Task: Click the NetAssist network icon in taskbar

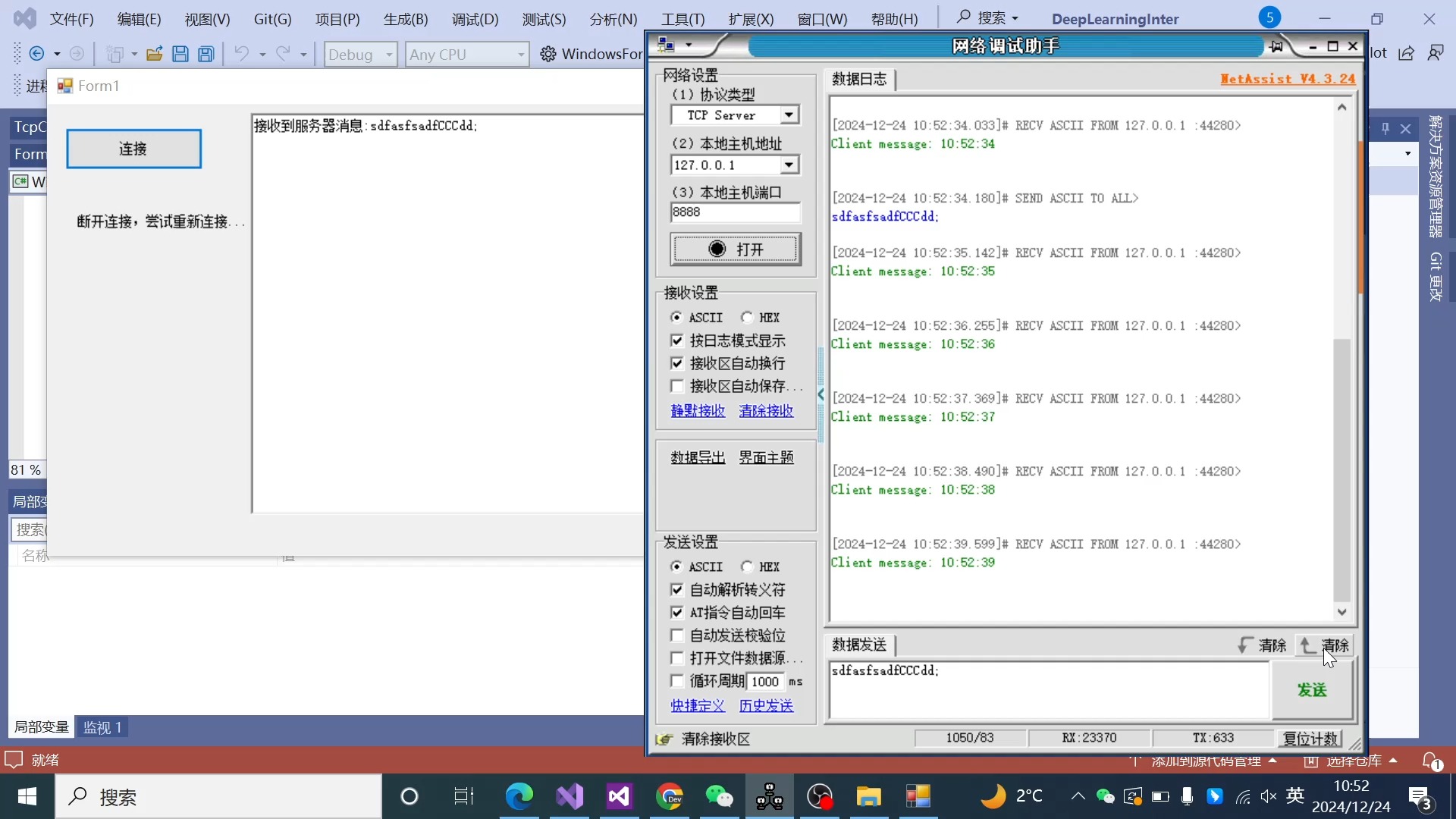Action: coord(770,796)
